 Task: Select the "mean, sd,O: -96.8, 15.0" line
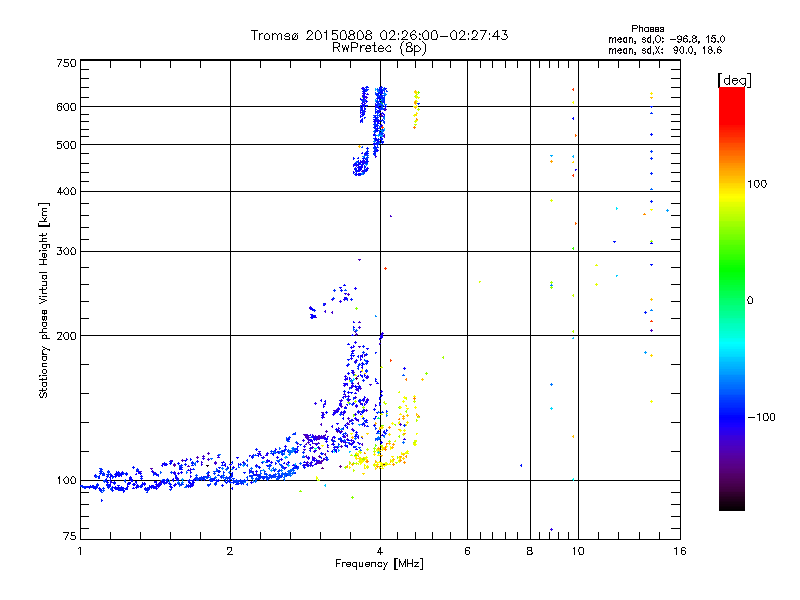pyautogui.click(x=666, y=39)
